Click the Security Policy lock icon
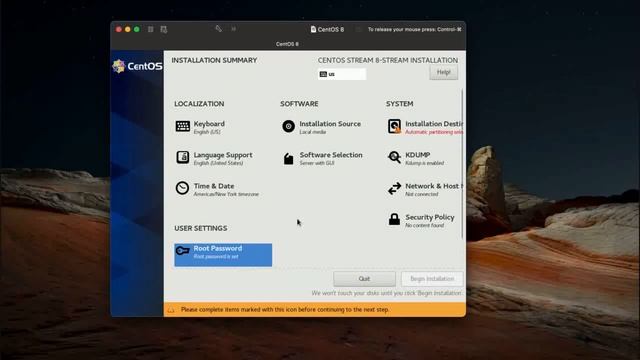 coord(394,219)
